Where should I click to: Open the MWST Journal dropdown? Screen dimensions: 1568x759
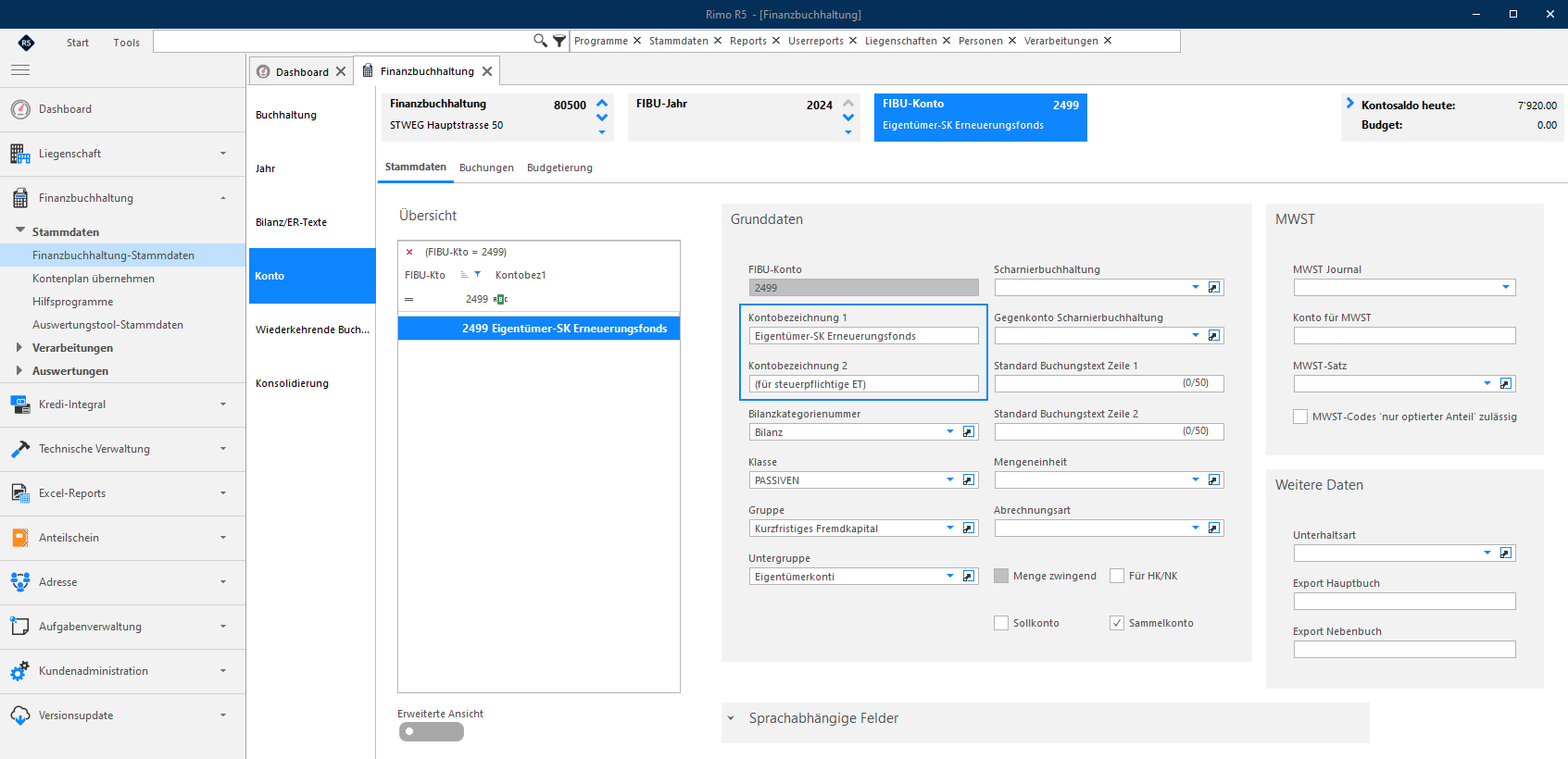1506,288
